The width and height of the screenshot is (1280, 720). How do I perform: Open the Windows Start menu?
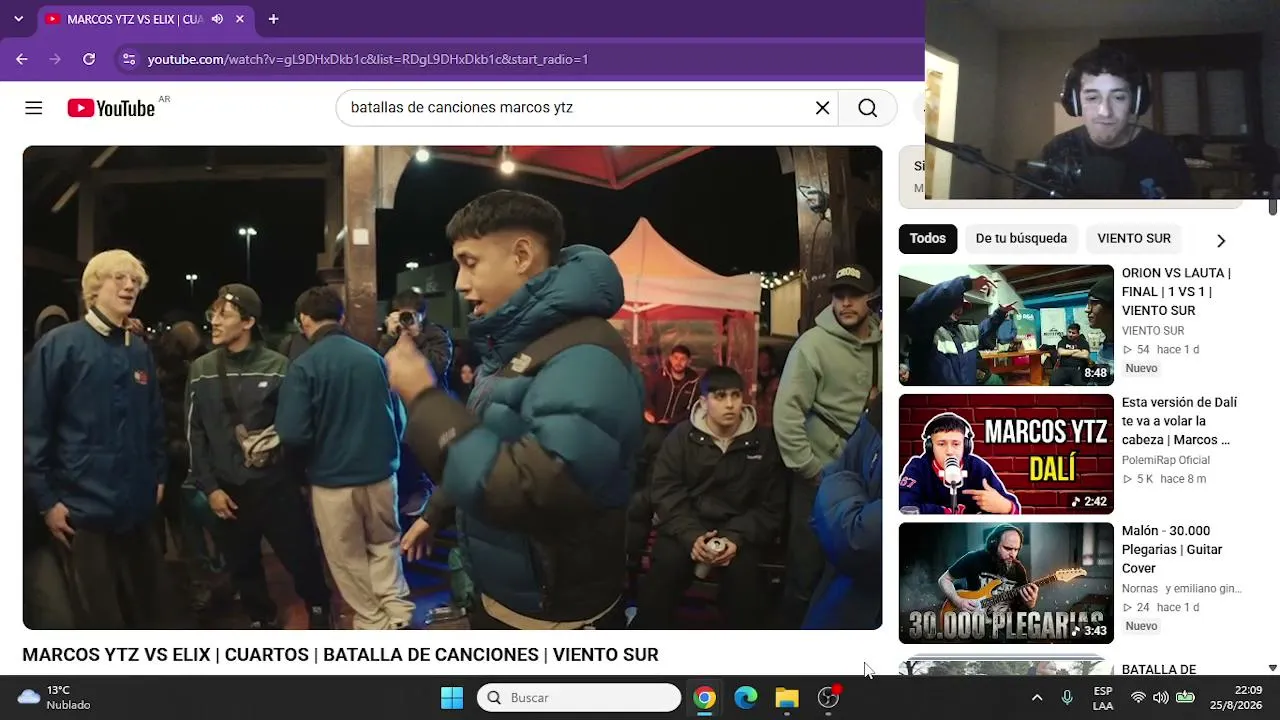click(x=452, y=698)
